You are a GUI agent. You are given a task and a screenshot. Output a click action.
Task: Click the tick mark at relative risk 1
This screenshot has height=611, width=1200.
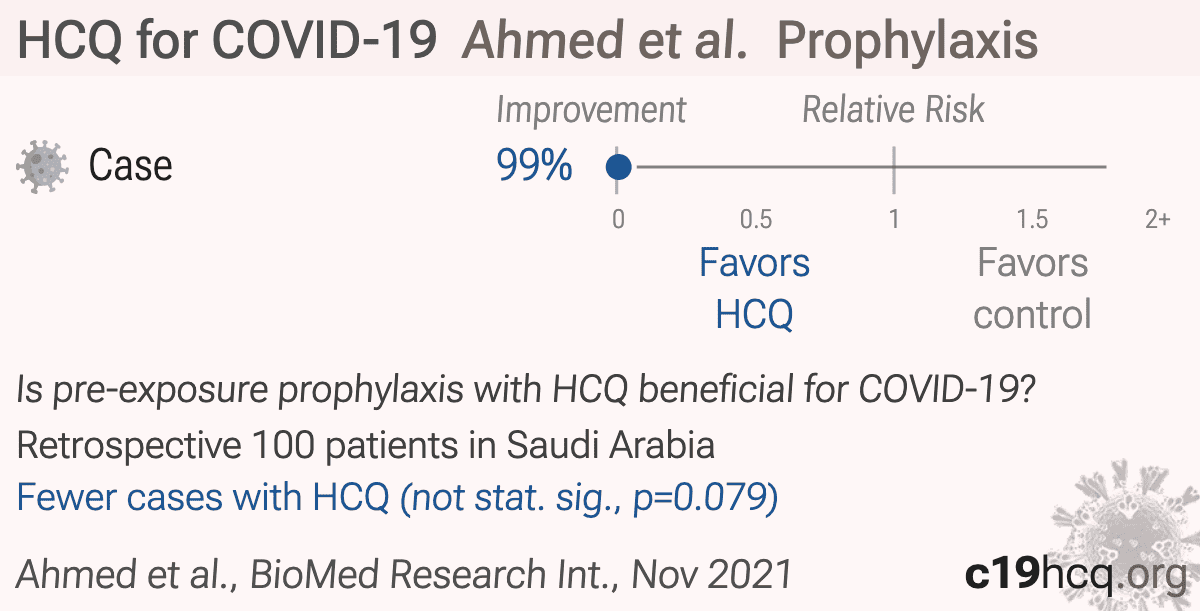pos(893,166)
